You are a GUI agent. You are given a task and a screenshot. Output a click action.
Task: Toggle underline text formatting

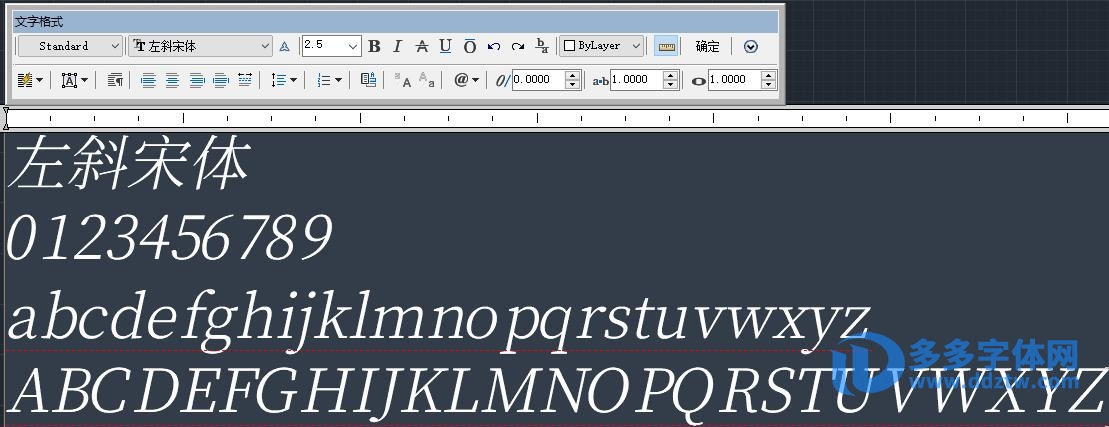pos(445,46)
